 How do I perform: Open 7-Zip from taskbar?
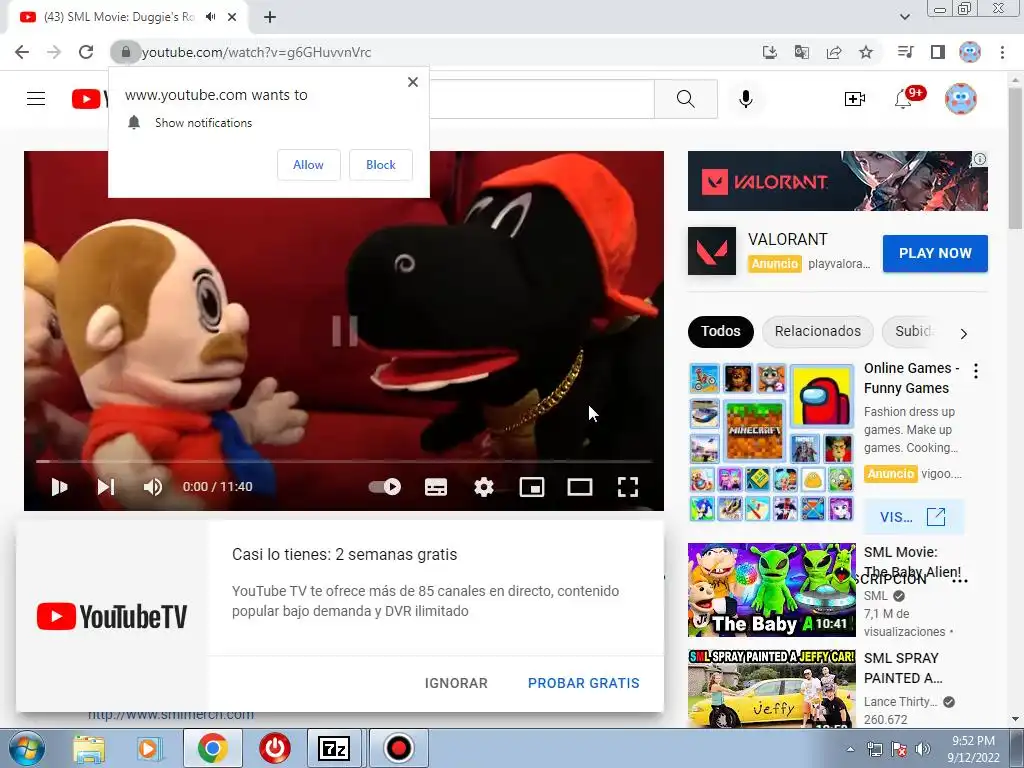click(334, 748)
